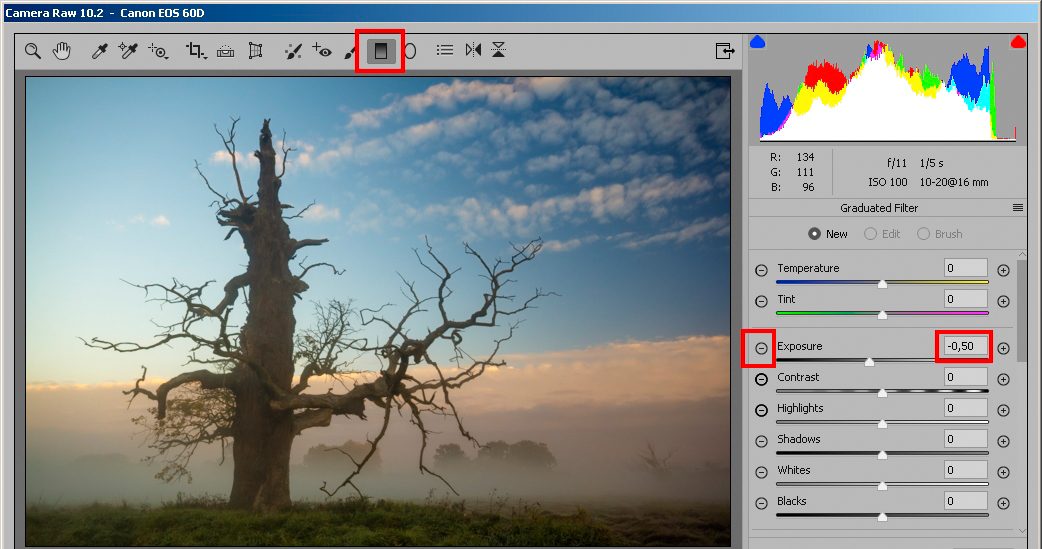Activate the Crop tool

(x=195, y=51)
